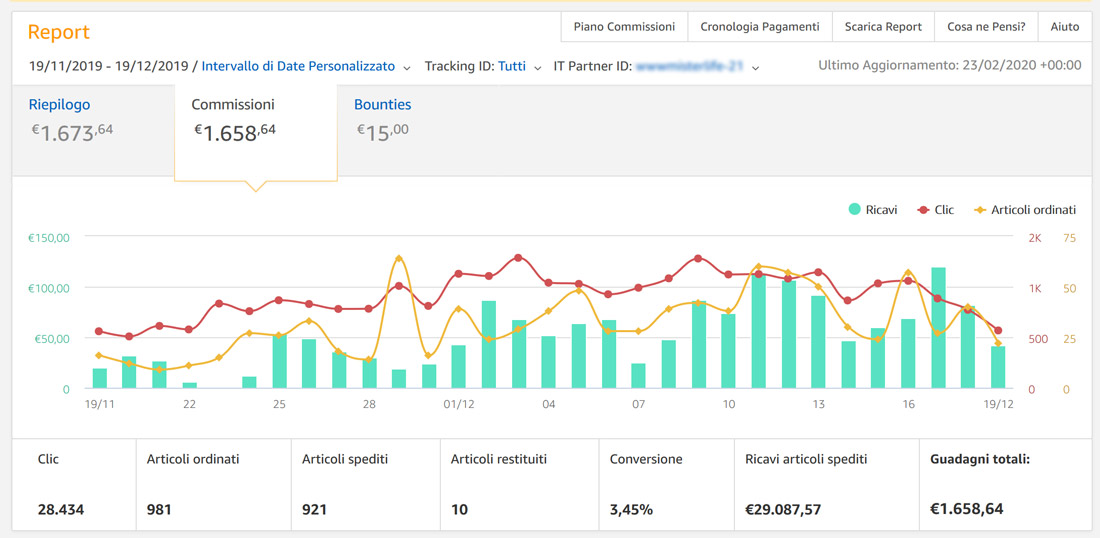This screenshot has height=538, width=1100.
Task: Expand the Intervallo di Date Personalizzato dropdown
Action: [305, 67]
